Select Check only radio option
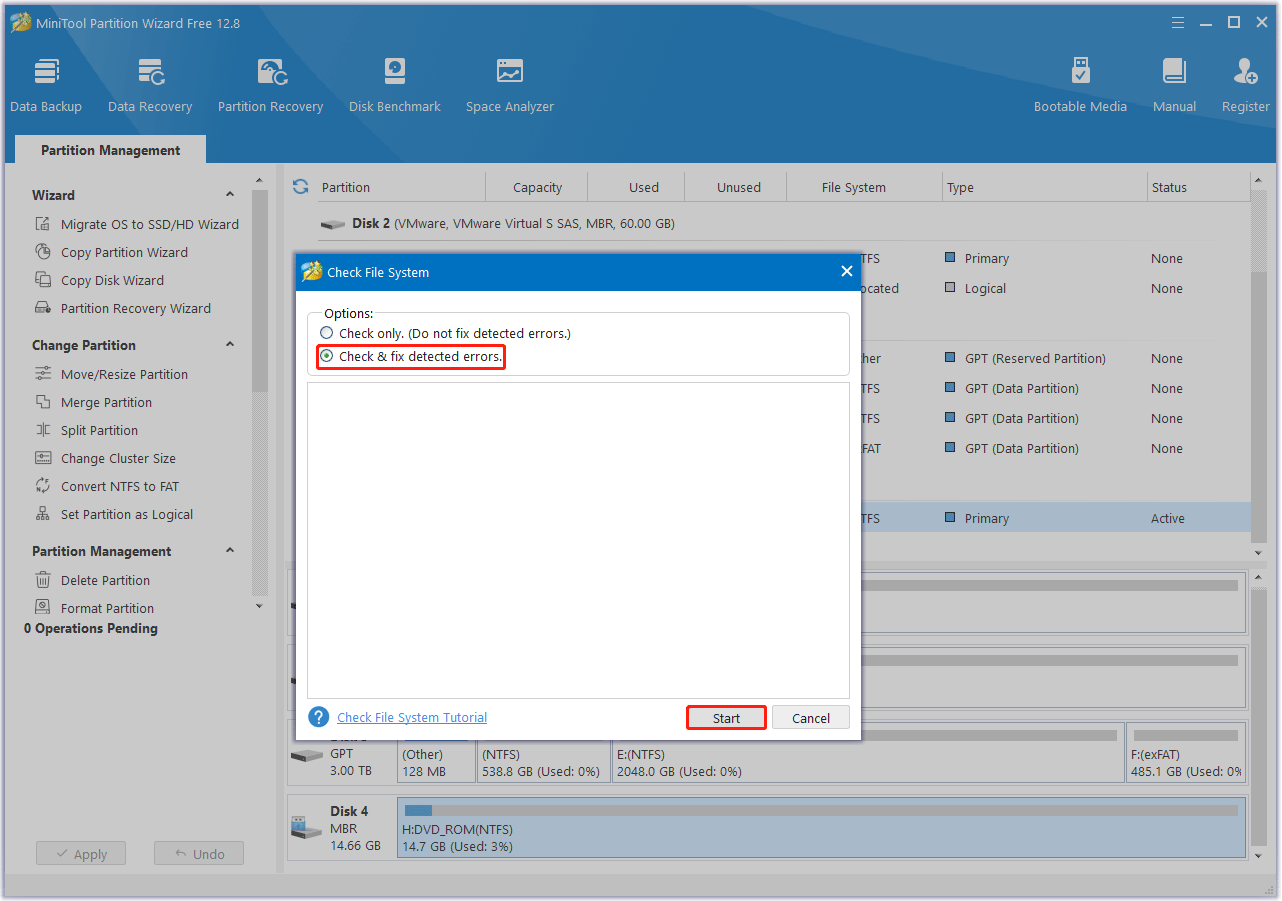The width and height of the screenshot is (1282, 901). click(326, 333)
